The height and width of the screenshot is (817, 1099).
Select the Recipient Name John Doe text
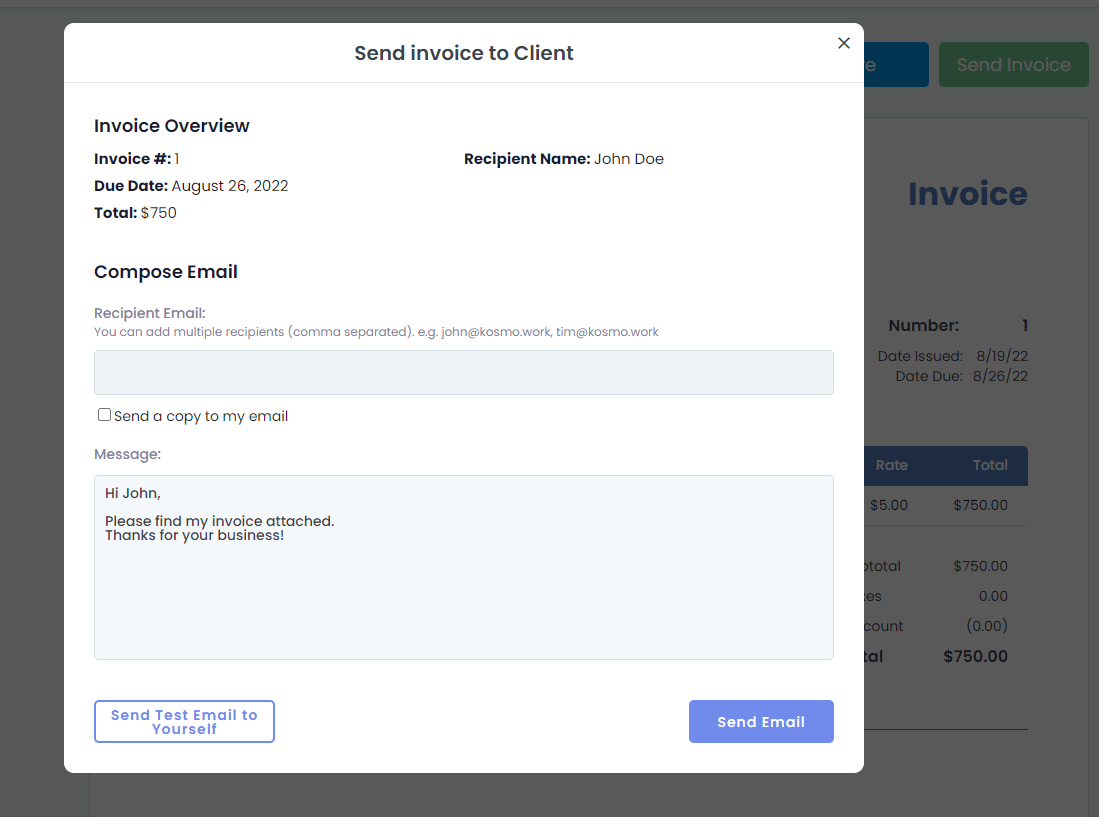[x=629, y=158]
